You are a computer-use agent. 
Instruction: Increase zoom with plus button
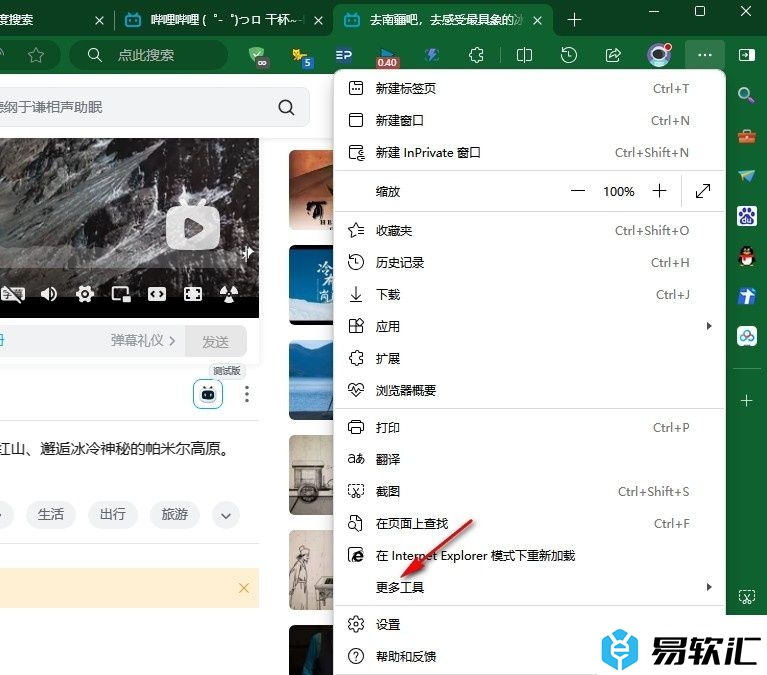click(x=659, y=191)
